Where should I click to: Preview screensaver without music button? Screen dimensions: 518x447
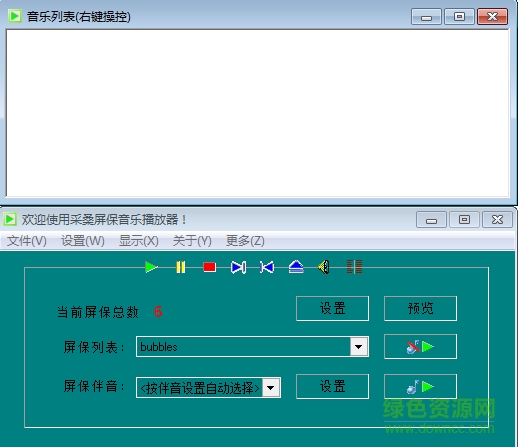coord(420,347)
